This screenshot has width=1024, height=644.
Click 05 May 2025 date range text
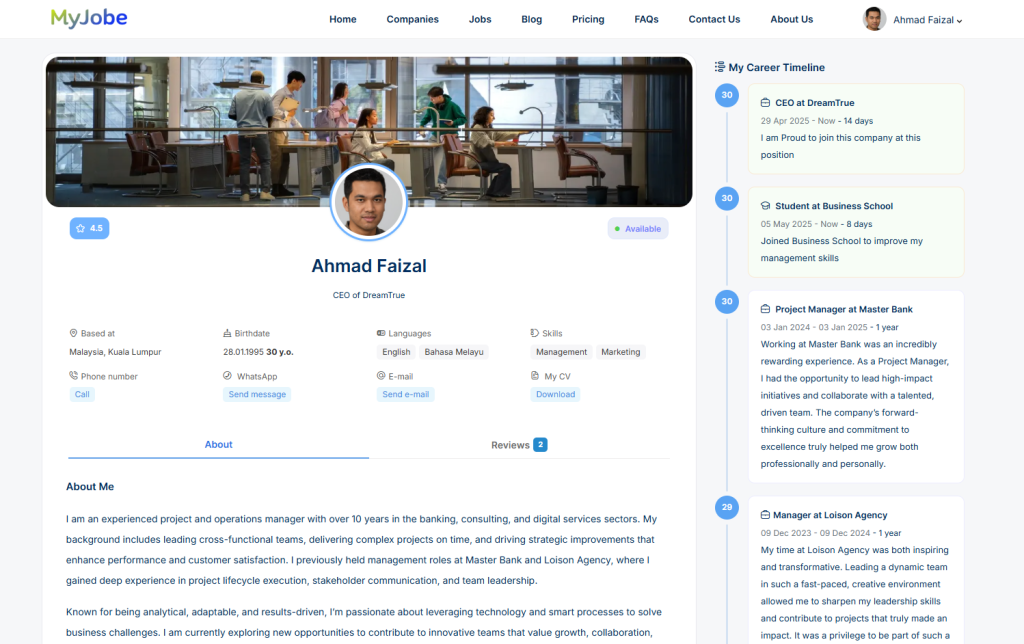816,224
